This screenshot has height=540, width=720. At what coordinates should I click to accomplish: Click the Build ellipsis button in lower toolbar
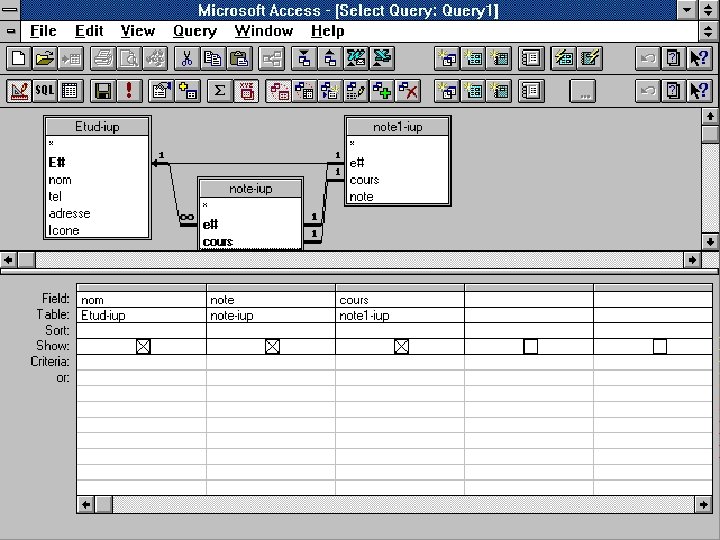point(583,91)
